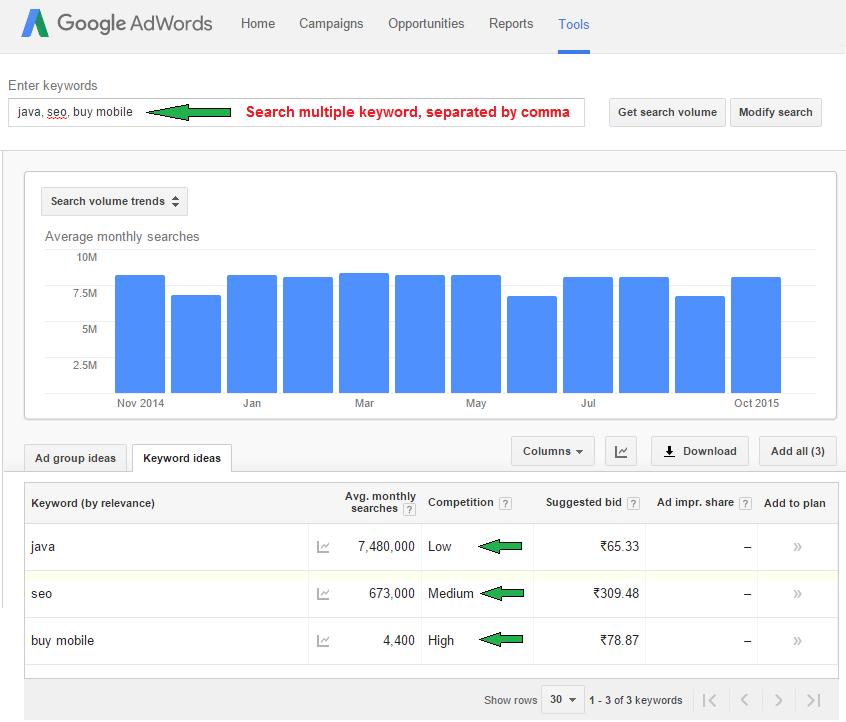The width and height of the screenshot is (846, 722).
Task: Sort by the Suggested bid header
Action: [583, 502]
